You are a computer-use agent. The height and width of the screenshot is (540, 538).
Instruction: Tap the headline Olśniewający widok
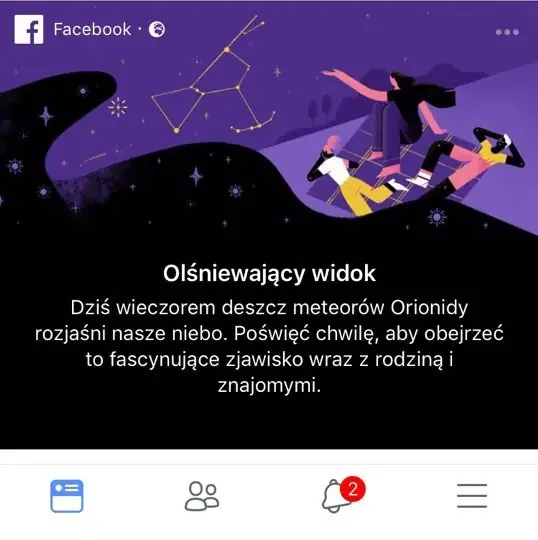click(x=269, y=274)
